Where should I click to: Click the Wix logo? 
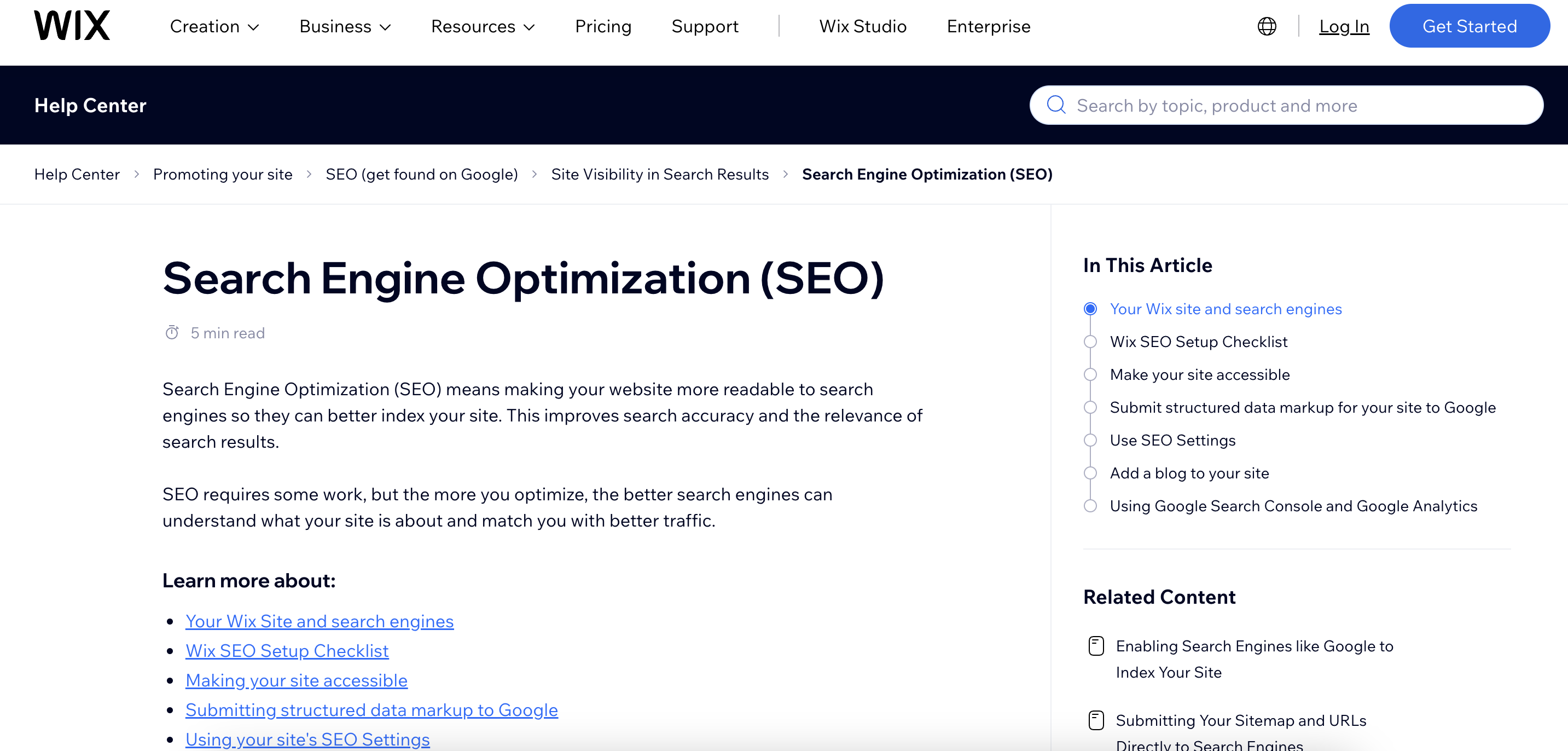(72, 26)
